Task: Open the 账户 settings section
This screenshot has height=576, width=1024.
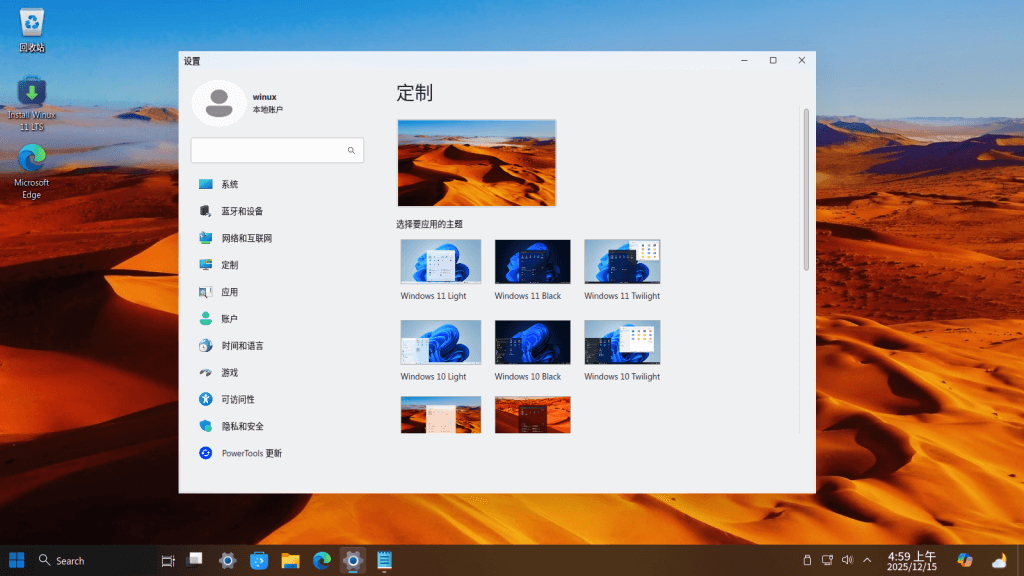Action: (x=277, y=319)
